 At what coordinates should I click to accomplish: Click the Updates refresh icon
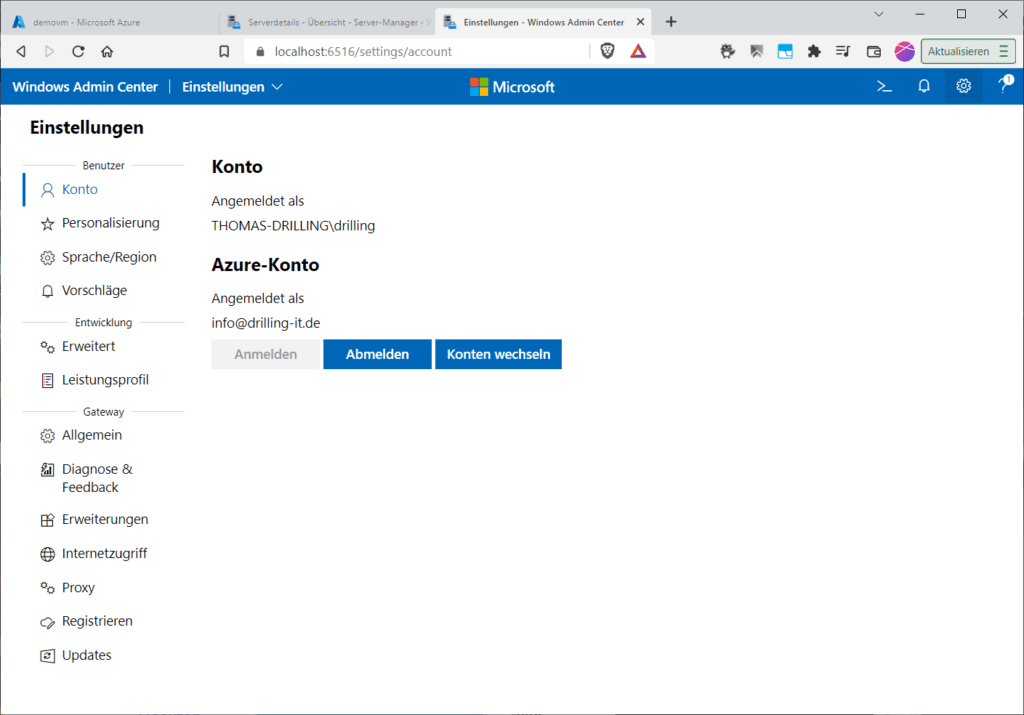tap(47, 656)
